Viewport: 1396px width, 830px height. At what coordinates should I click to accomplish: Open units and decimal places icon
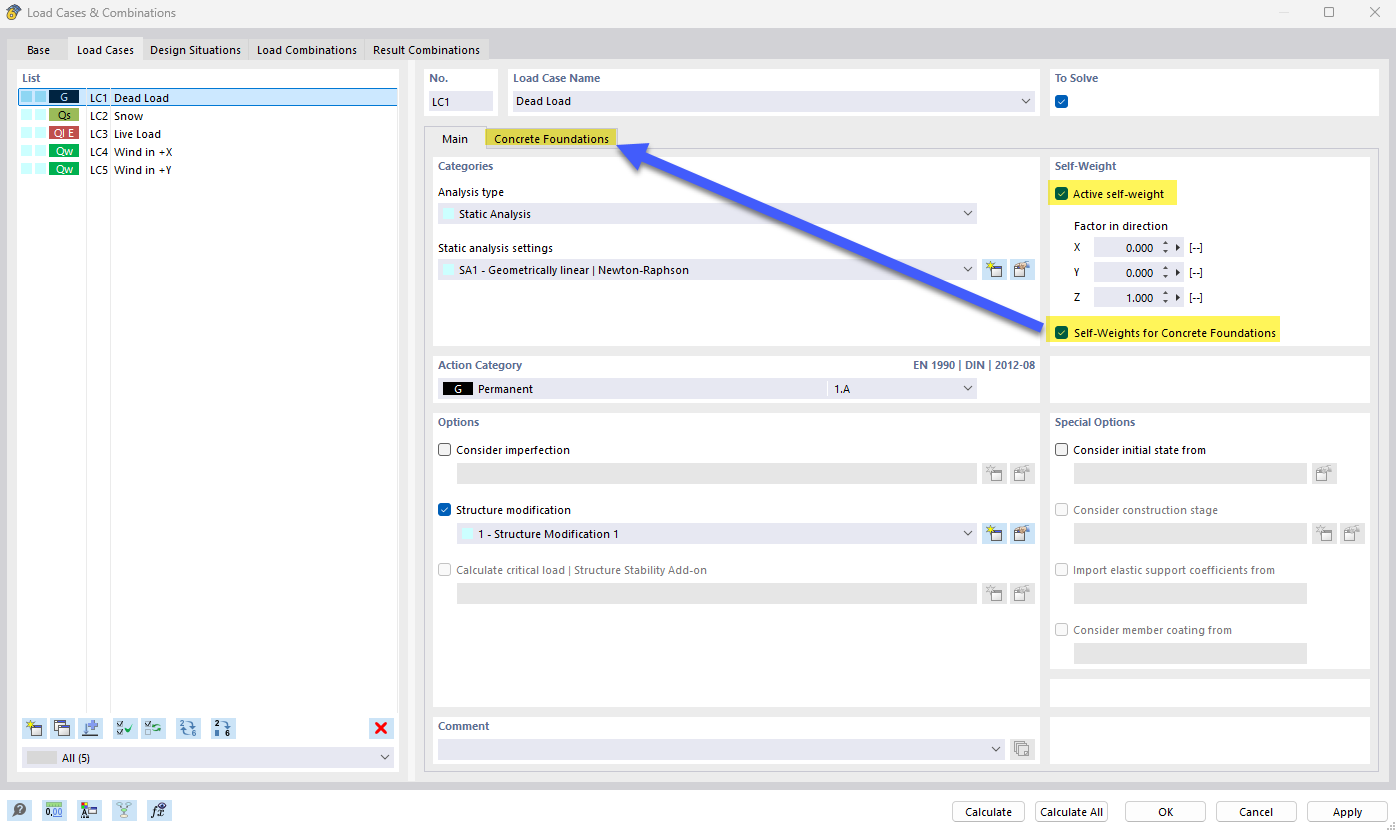tap(54, 810)
